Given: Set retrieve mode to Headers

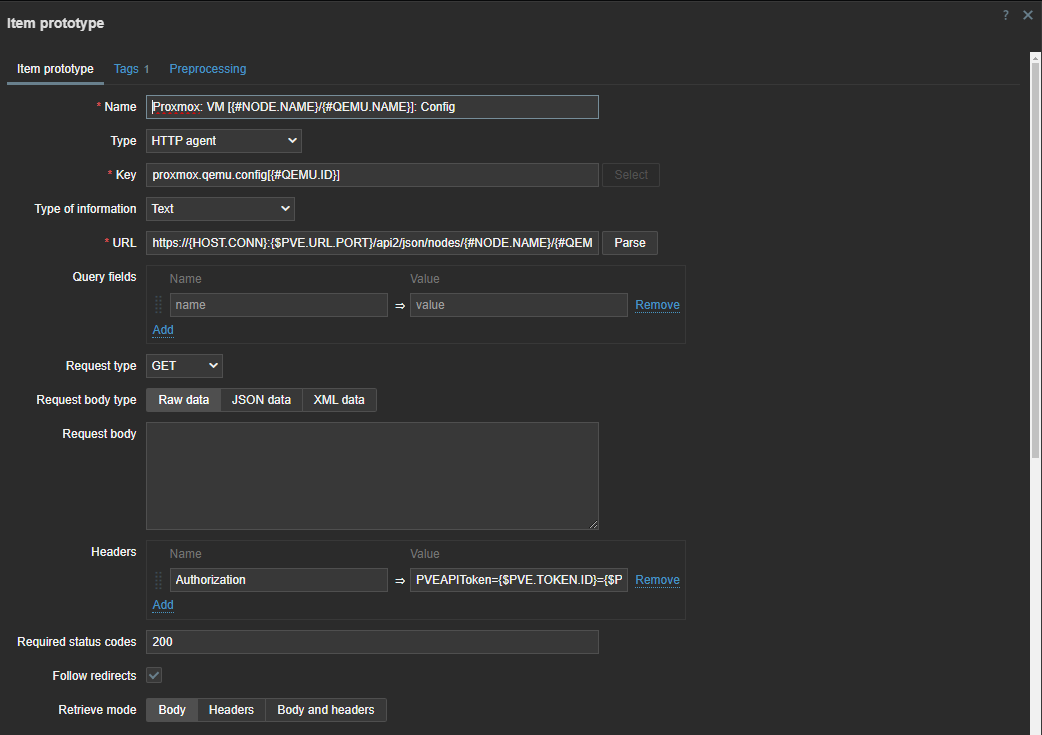Looking at the screenshot, I should click(231, 710).
